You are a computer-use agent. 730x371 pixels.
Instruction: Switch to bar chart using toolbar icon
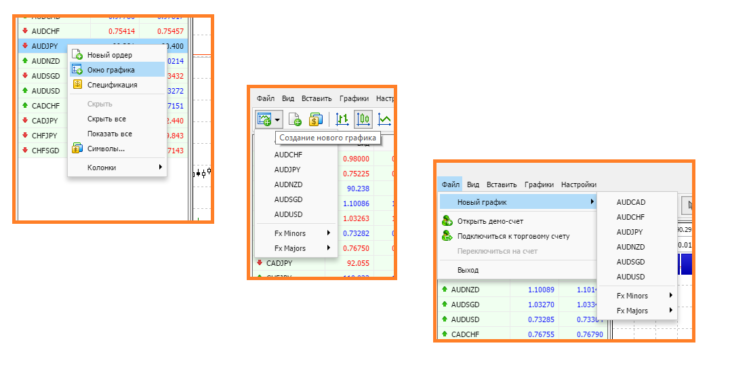(342, 119)
